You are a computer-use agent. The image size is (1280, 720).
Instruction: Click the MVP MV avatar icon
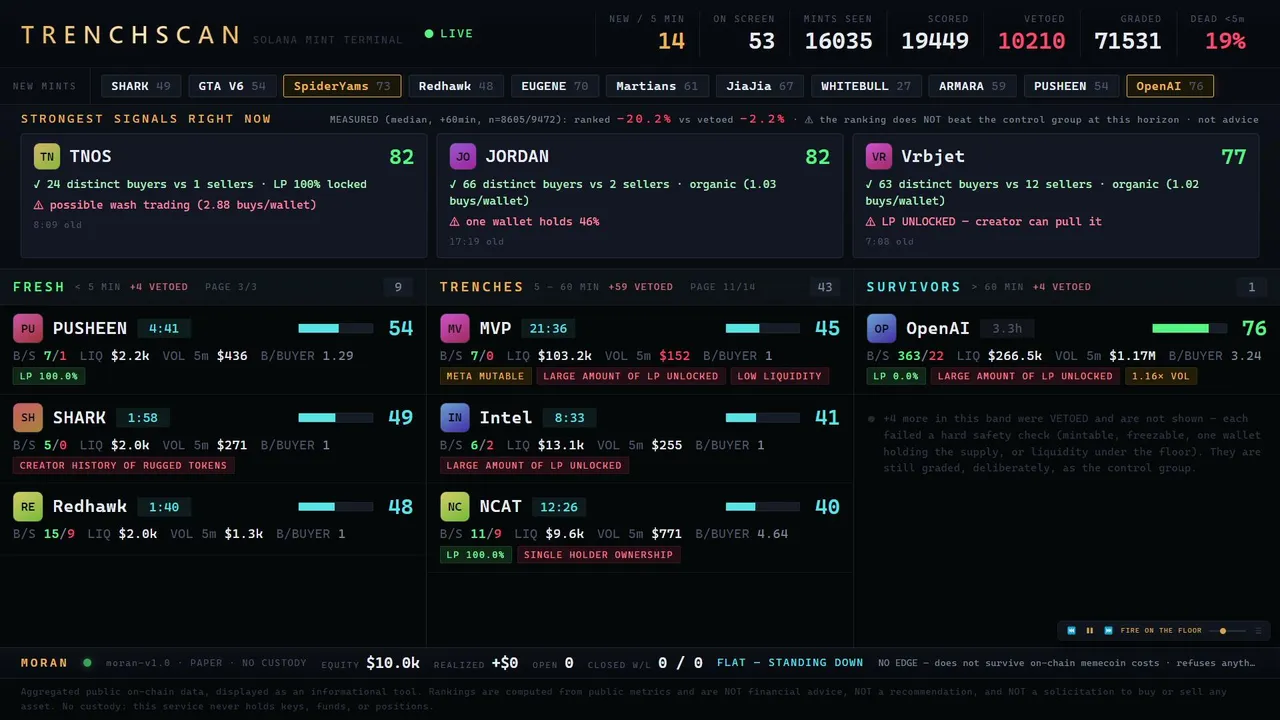click(455, 329)
